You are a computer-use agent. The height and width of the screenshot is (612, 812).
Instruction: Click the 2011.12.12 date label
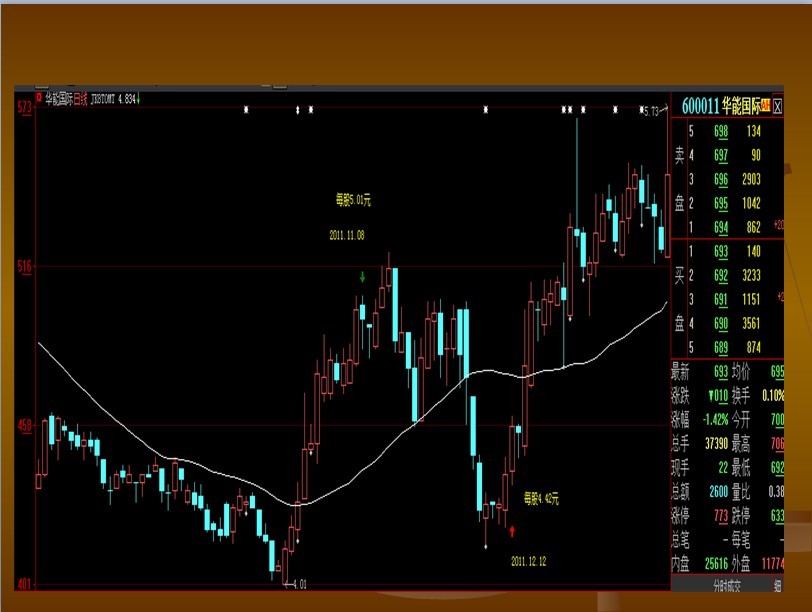point(527,561)
